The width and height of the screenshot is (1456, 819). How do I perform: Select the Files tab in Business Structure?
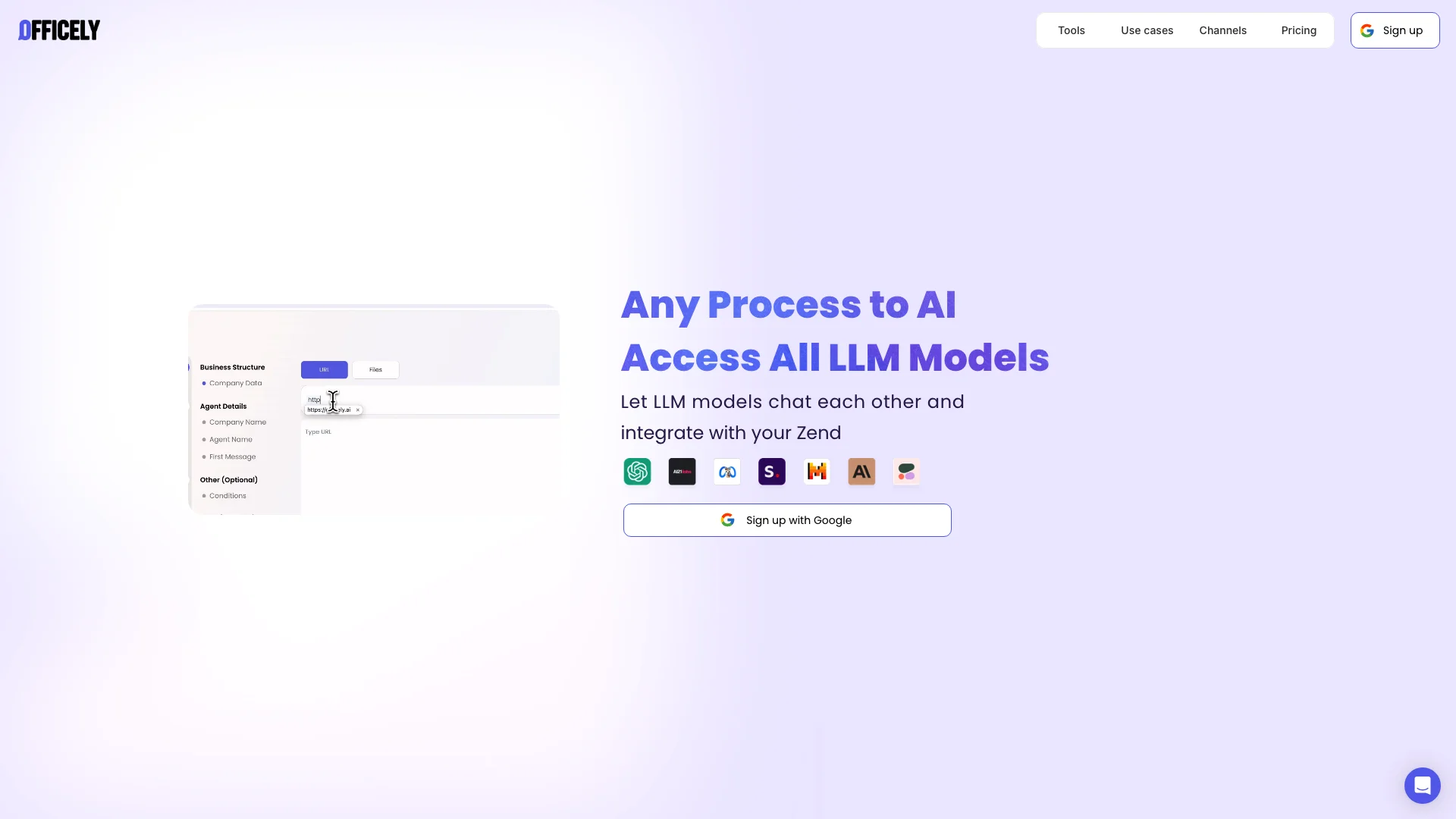click(376, 370)
